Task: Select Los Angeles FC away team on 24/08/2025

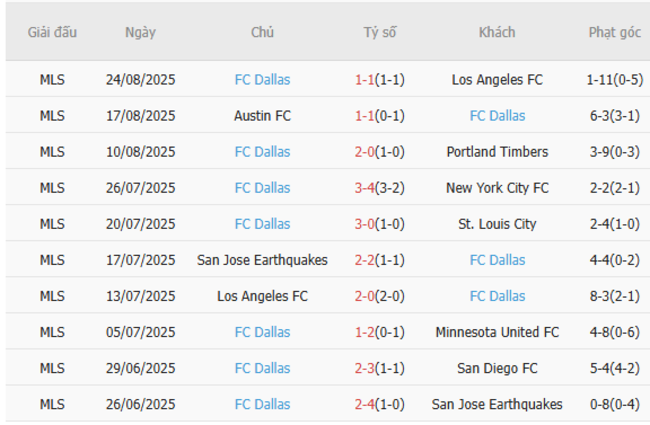Action: pyautogui.click(x=497, y=80)
